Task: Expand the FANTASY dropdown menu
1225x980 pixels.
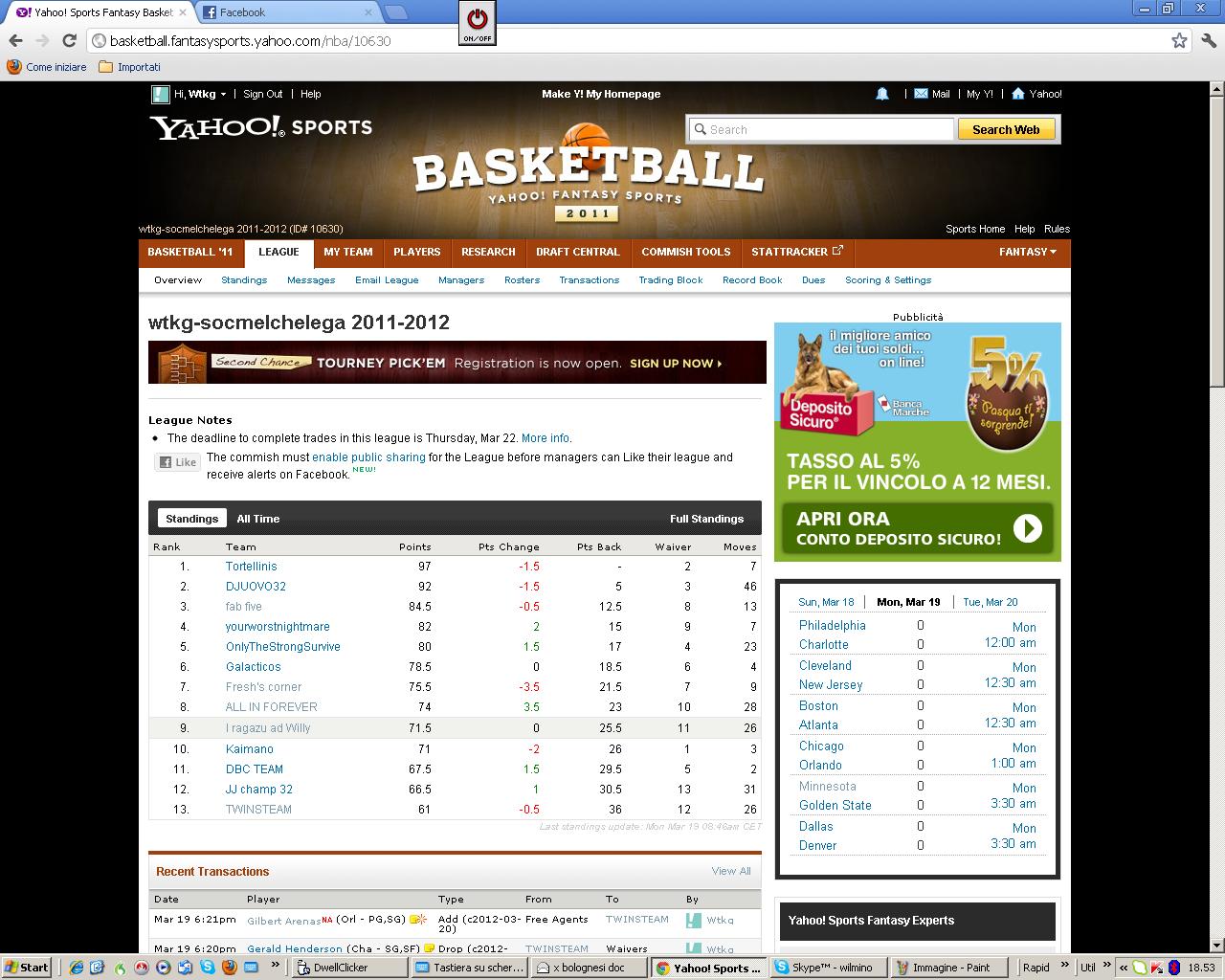Action: click(1028, 252)
